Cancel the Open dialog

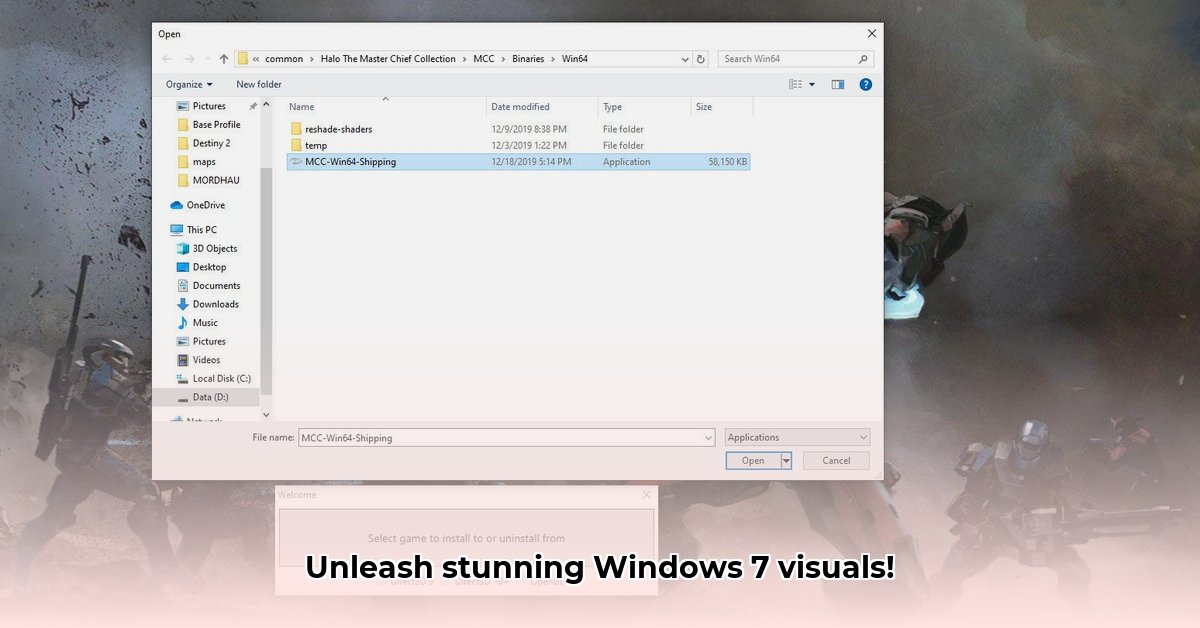(835, 460)
